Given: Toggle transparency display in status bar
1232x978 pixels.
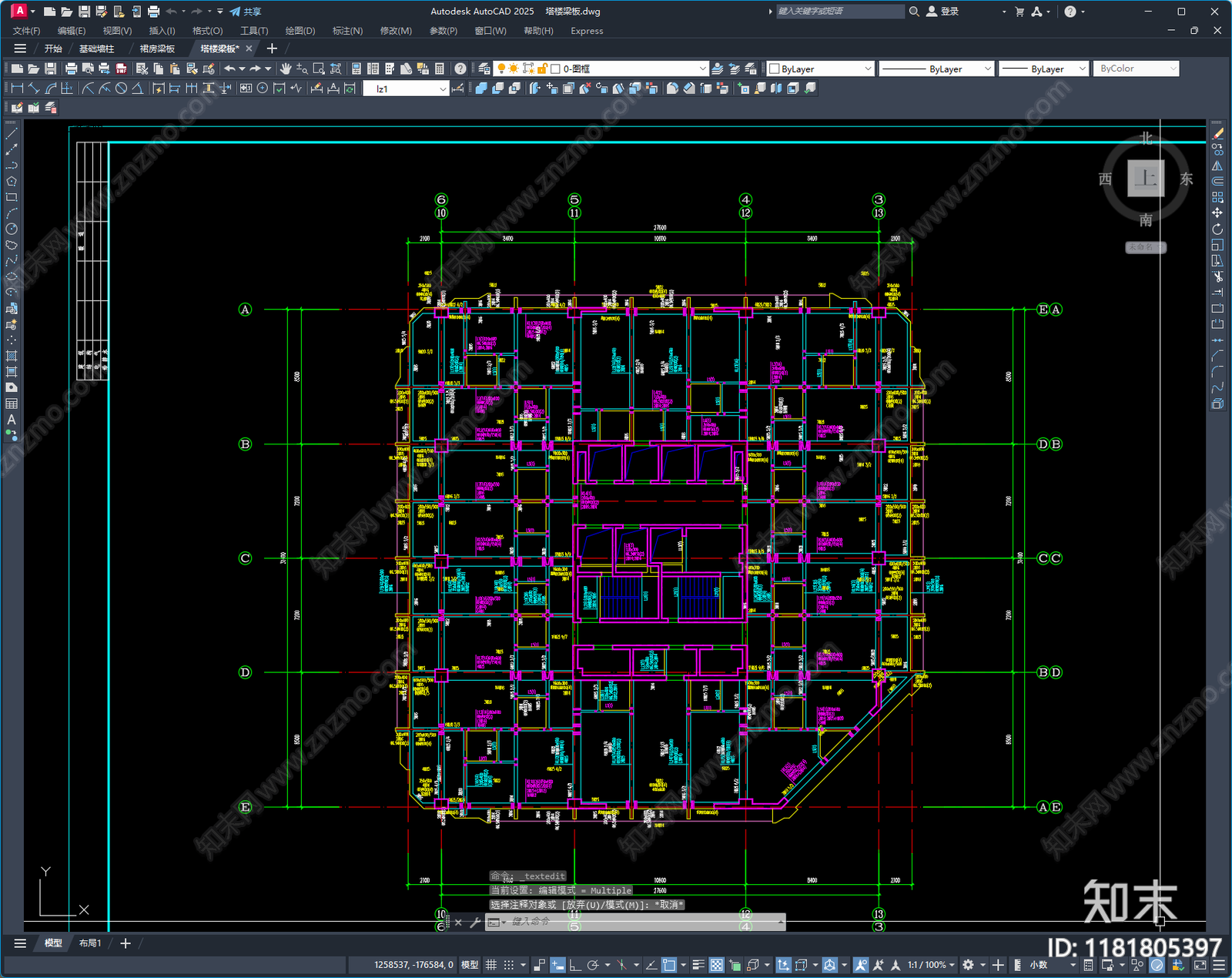Looking at the screenshot, I should pos(716,965).
